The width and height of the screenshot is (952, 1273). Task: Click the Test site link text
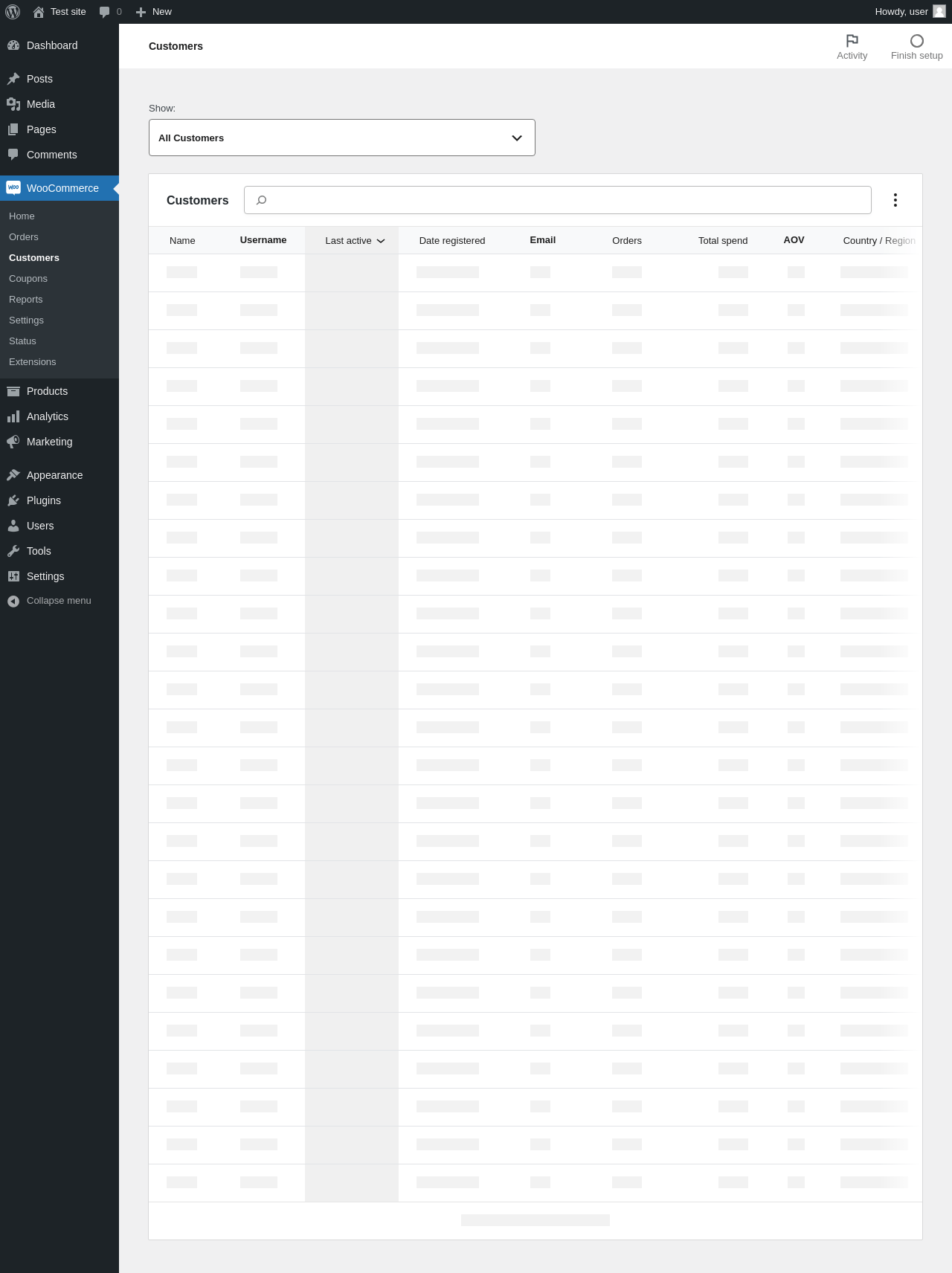pos(68,12)
